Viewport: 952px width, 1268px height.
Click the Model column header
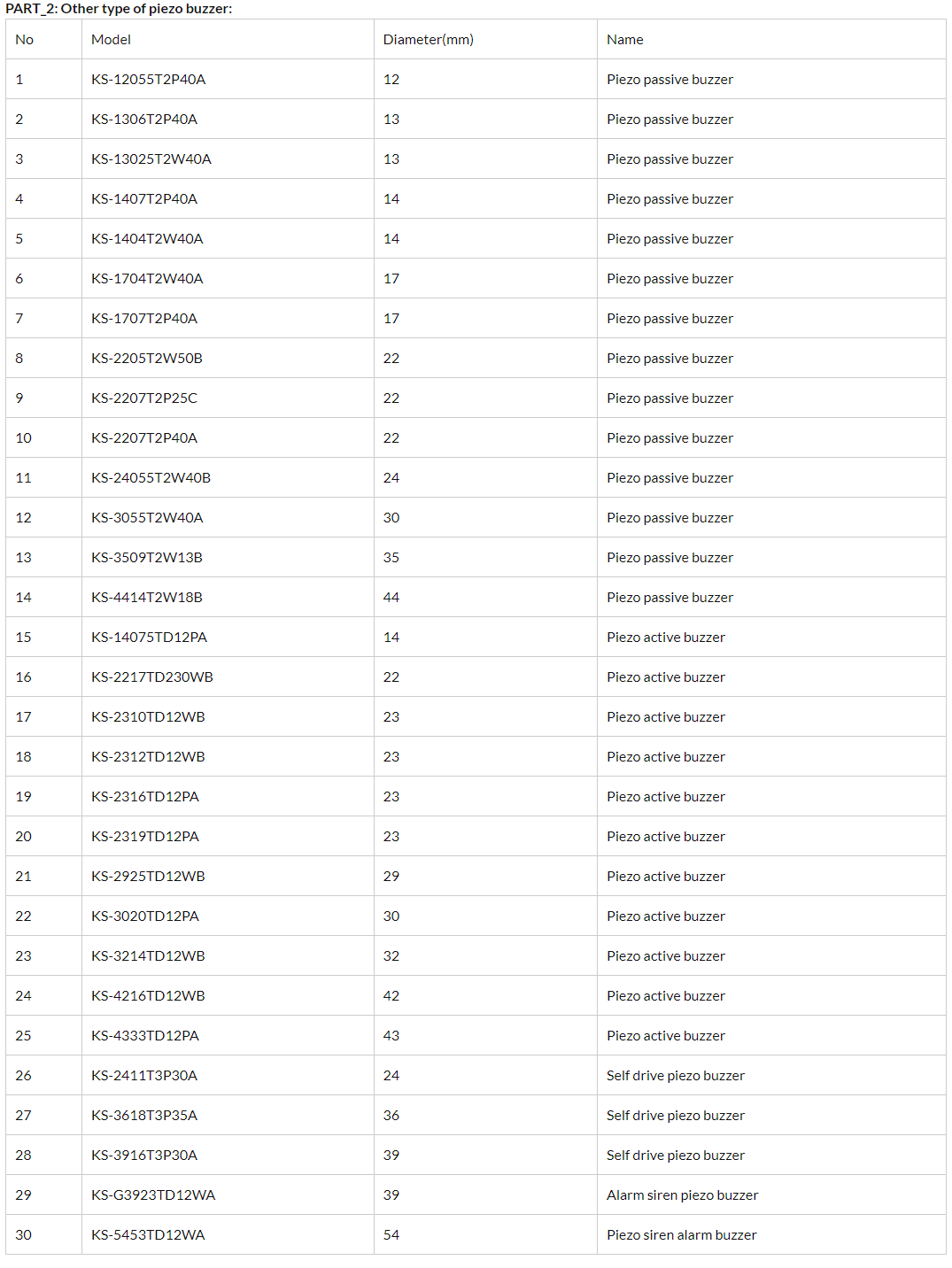click(111, 40)
